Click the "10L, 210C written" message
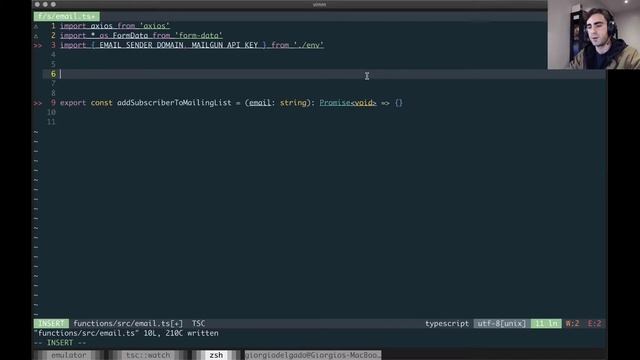Image resolution: width=640 pixels, height=360 pixels. [181, 333]
